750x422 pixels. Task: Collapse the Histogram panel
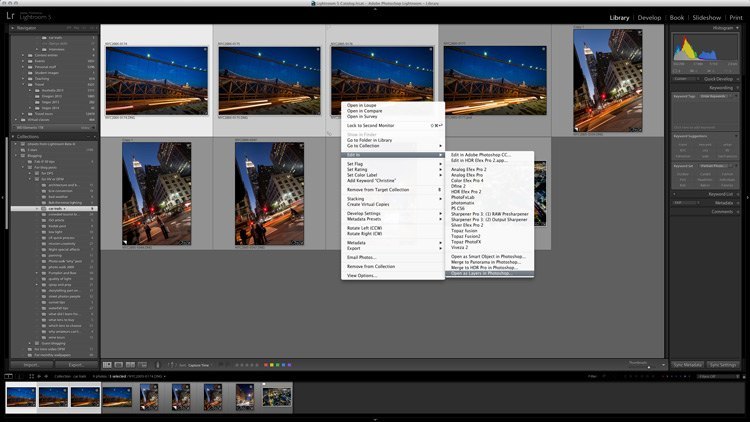(x=737, y=28)
